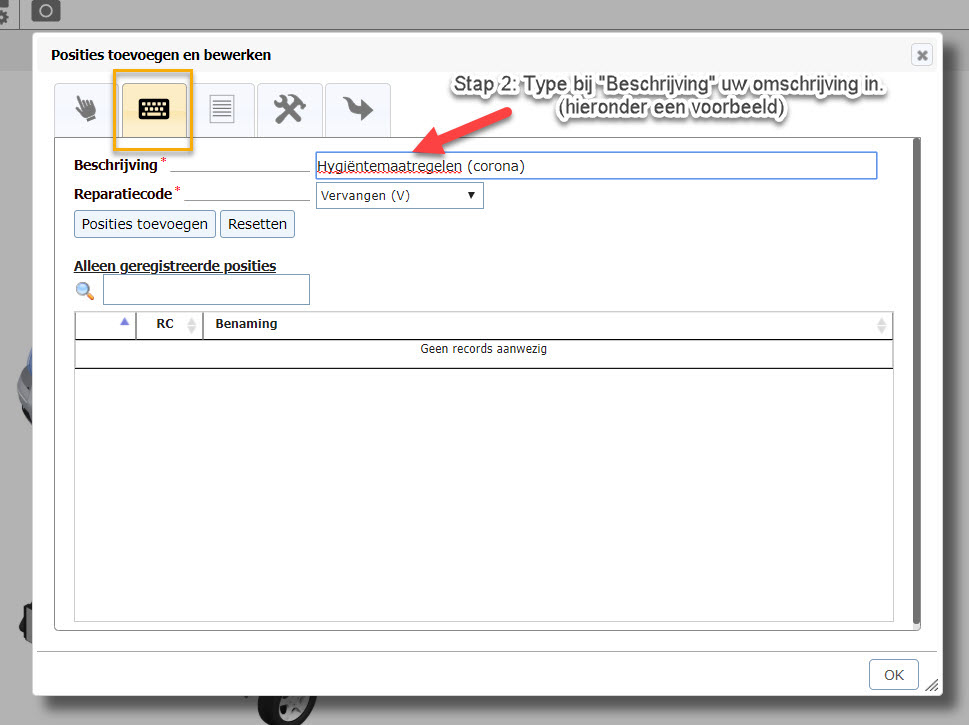Open the hand pointer selection tab
The height and width of the screenshot is (725, 969).
87,110
